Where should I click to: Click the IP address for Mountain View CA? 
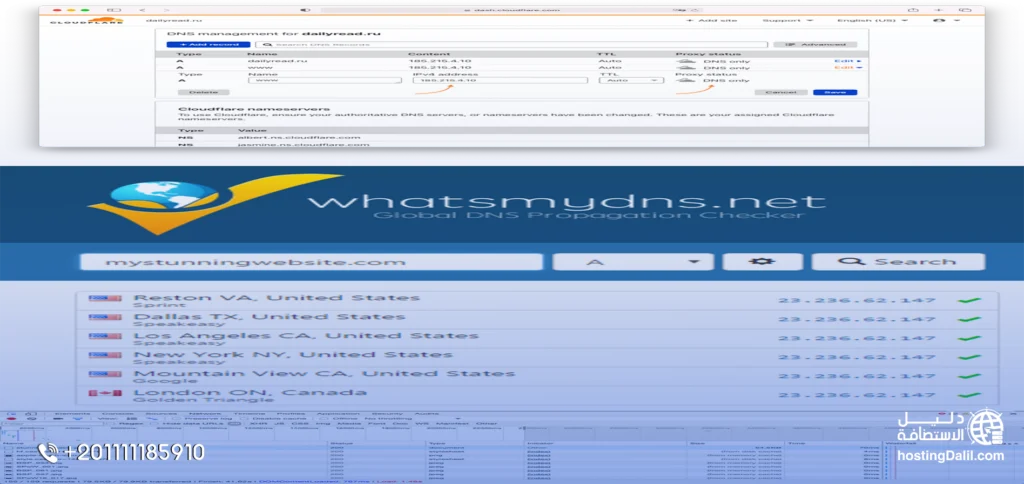[857, 376]
